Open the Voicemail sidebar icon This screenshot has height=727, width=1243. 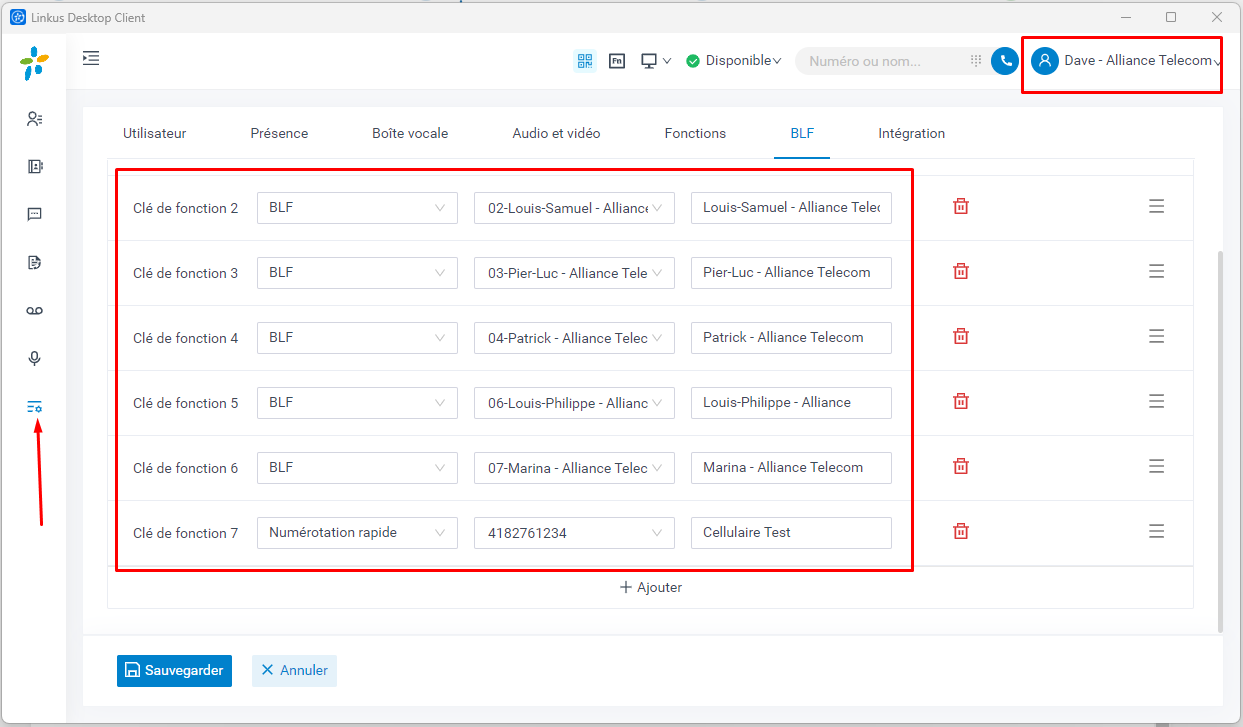[34, 311]
